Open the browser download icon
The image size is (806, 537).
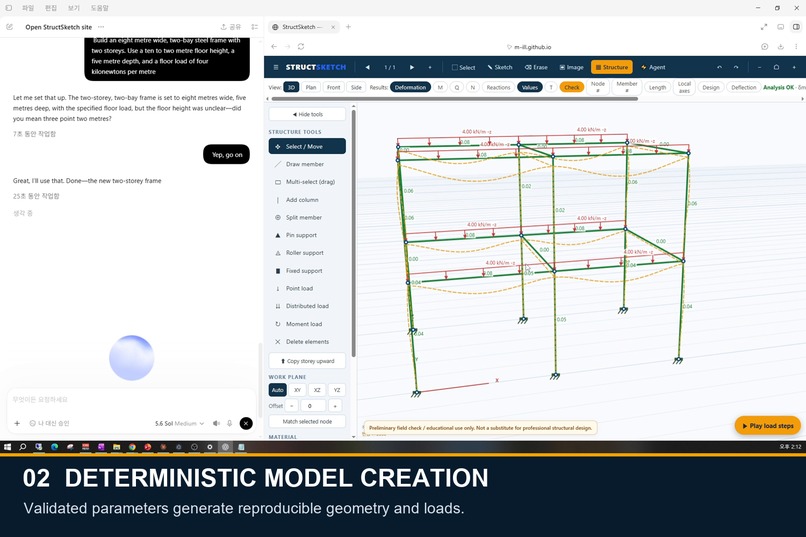(780, 47)
